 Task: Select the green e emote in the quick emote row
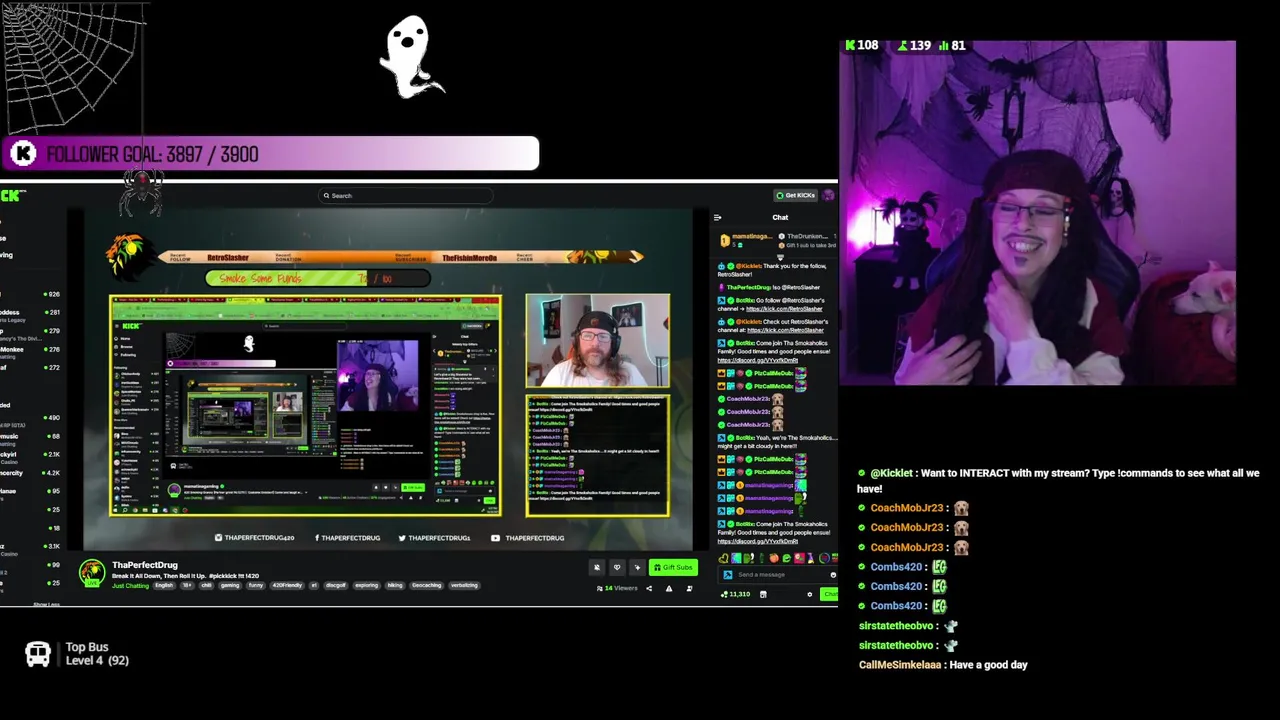click(787, 558)
